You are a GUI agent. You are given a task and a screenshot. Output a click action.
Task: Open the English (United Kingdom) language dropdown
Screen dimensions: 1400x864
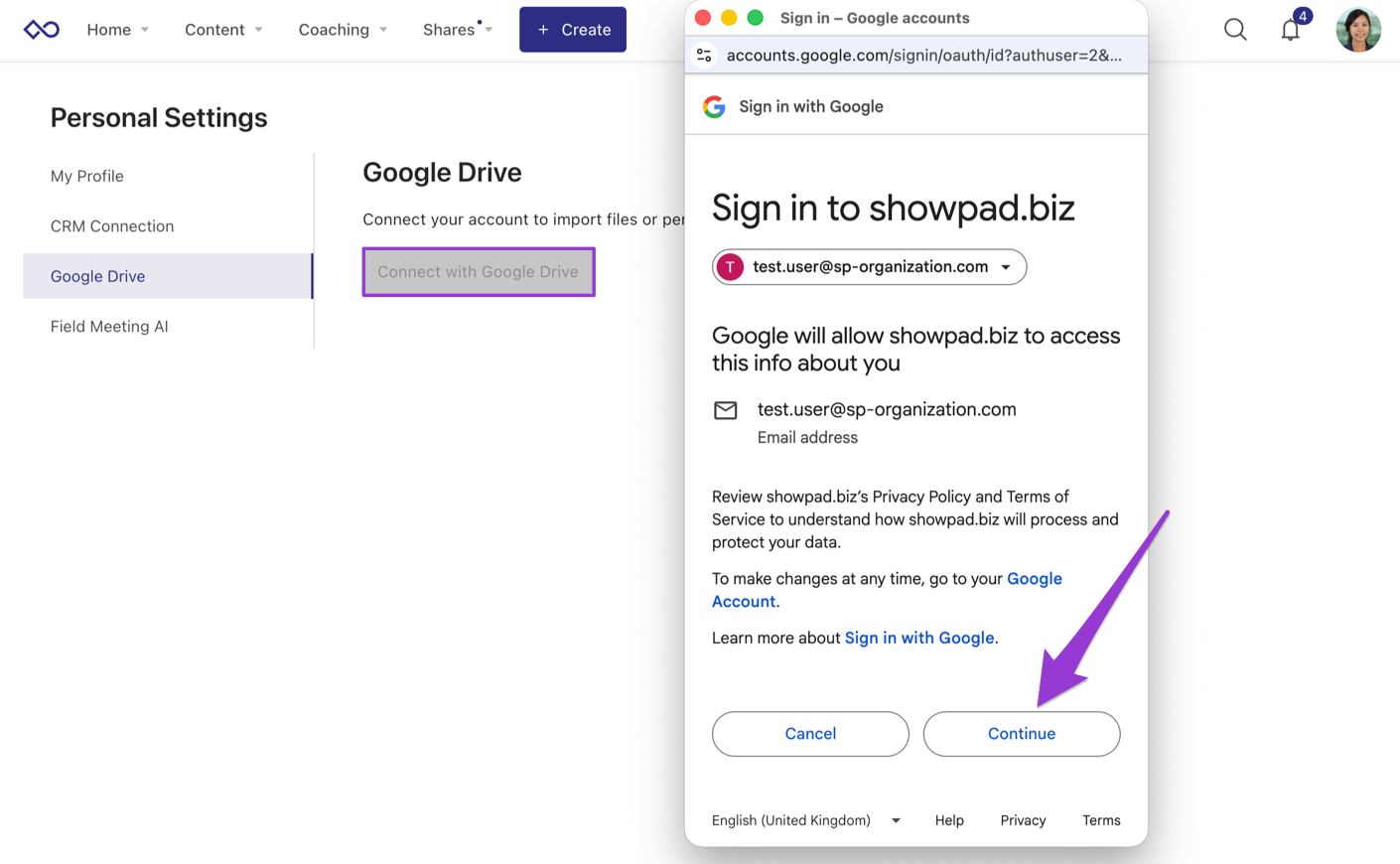click(806, 820)
